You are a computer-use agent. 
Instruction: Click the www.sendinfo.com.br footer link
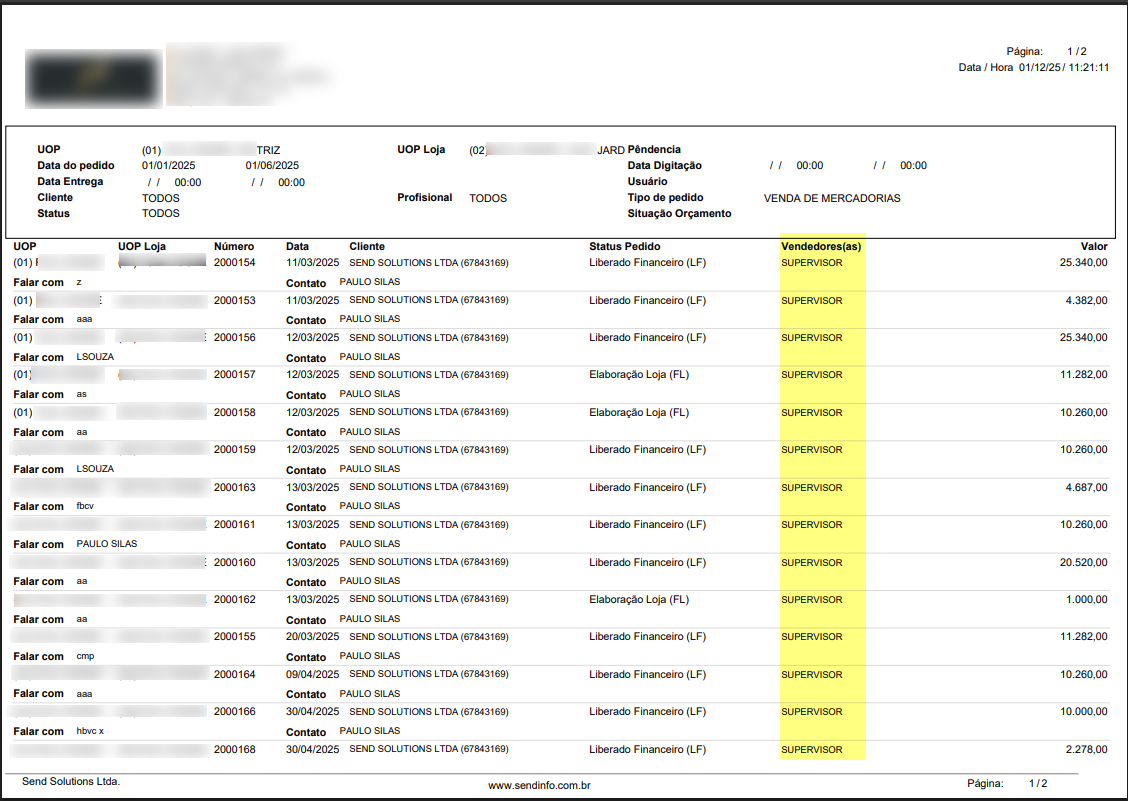[x=539, y=786]
